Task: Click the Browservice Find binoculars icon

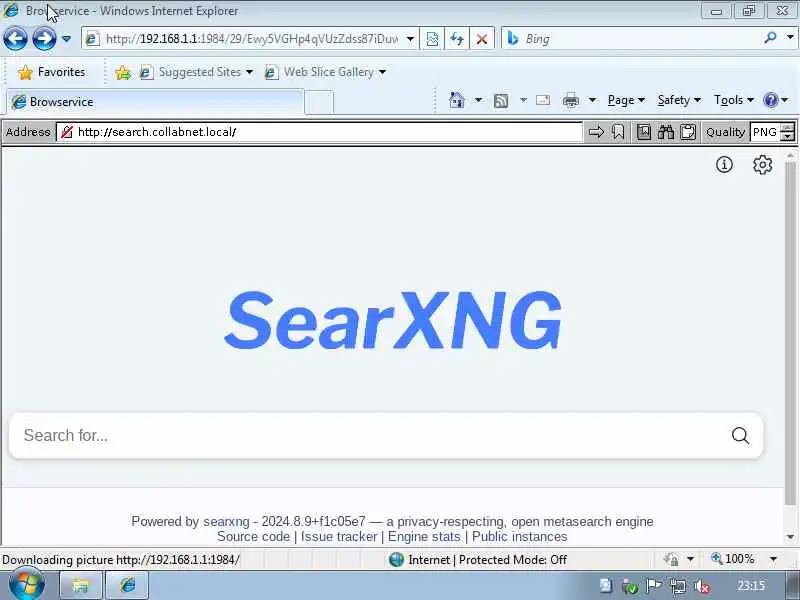Action: point(666,132)
